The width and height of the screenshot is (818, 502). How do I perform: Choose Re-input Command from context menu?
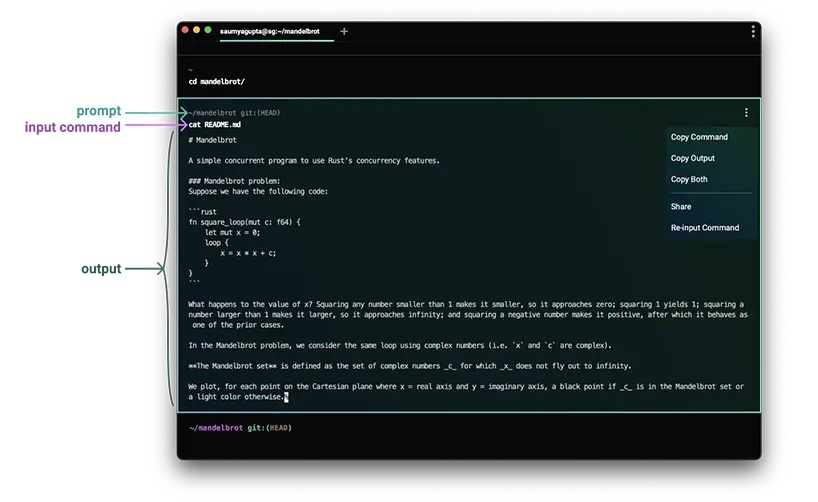[705, 228]
